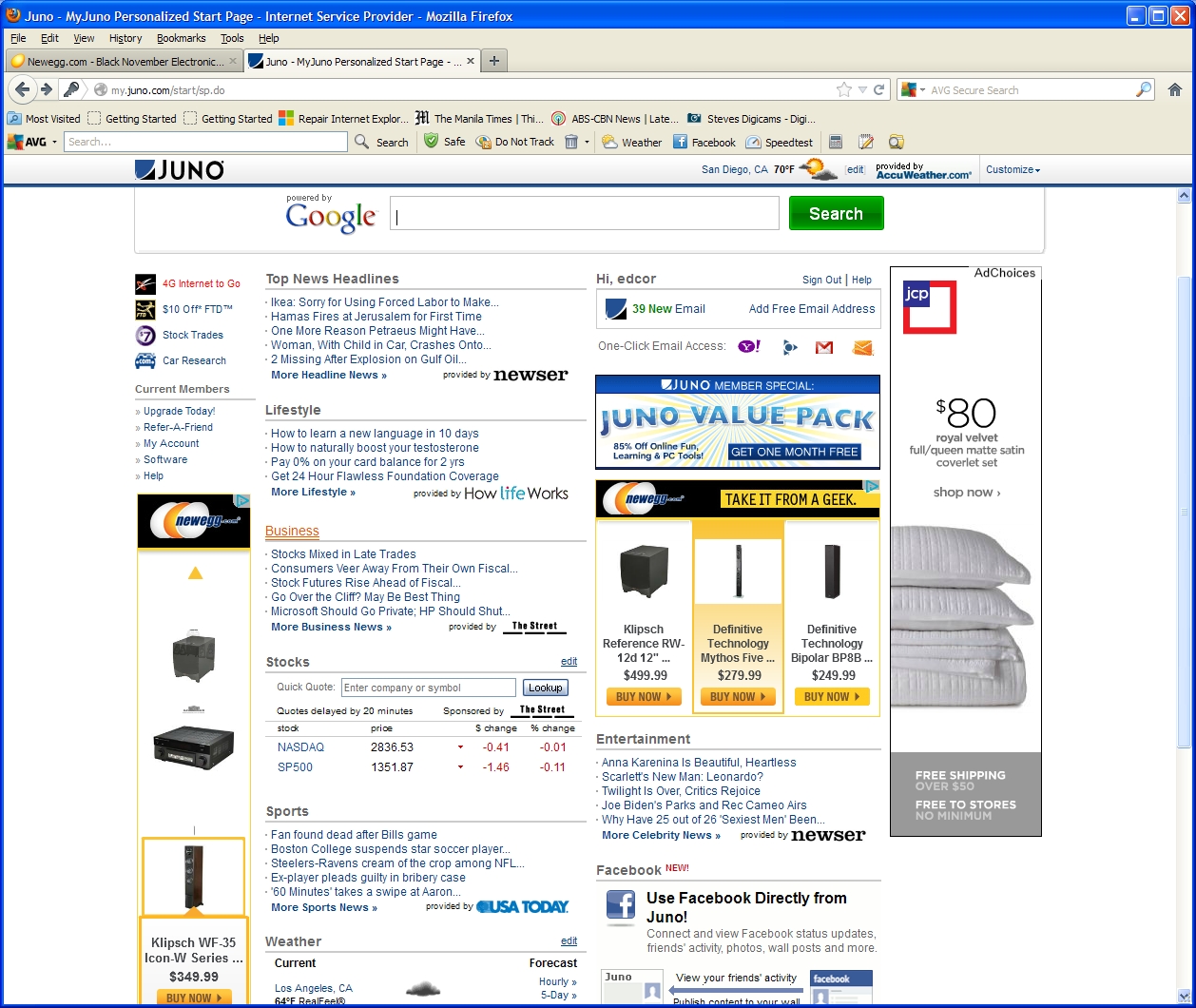Open the File menu
Screen dimensions: 1196x1008
tap(18, 38)
